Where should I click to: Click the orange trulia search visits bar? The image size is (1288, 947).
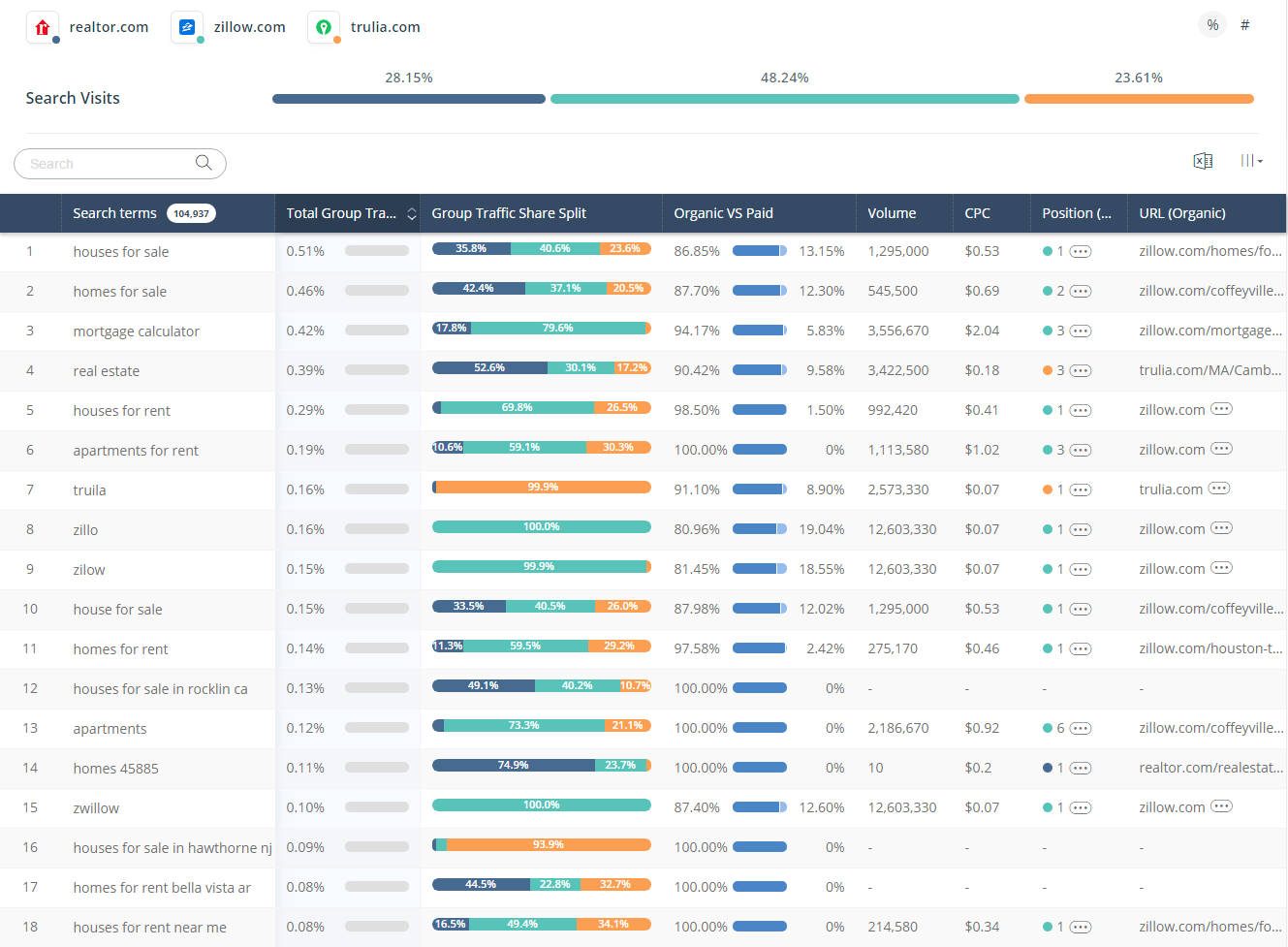click(1138, 99)
